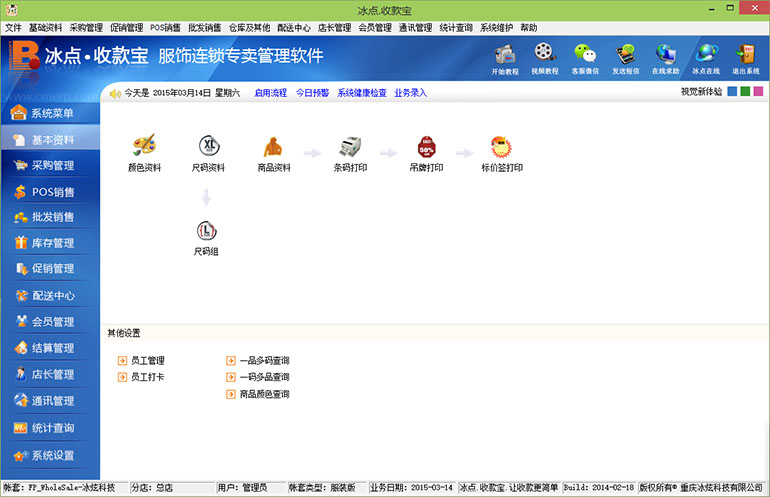Select 店长管理 in the sidebar
The width and height of the screenshot is (770, 497).
pos(50,374)
